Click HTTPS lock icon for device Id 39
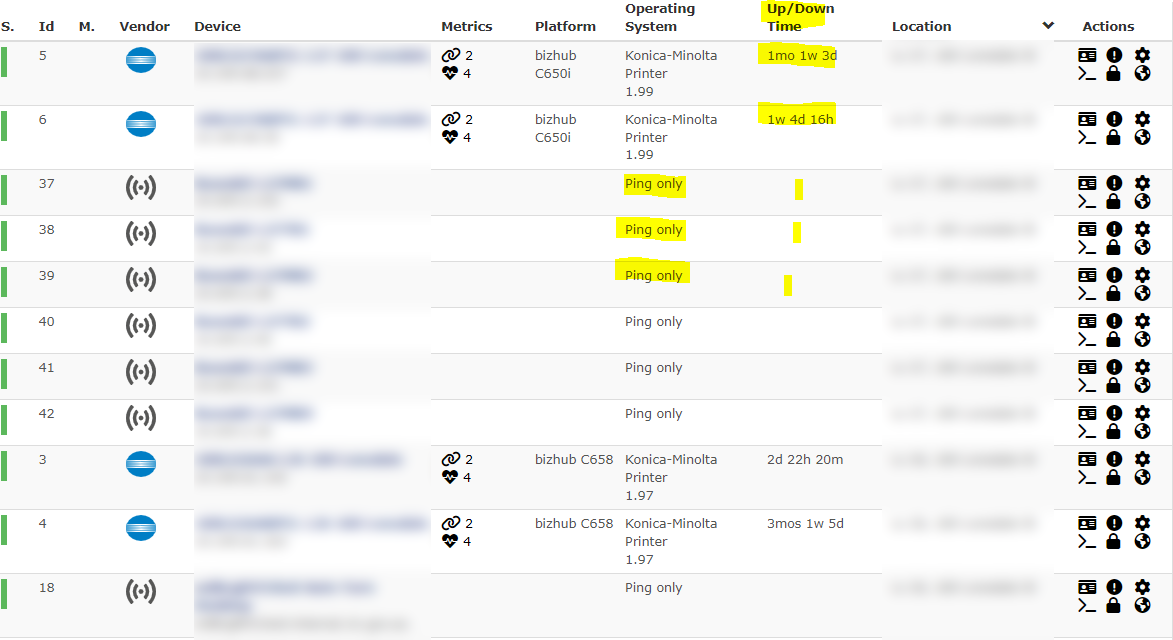Screen dimensions: 1173x640 tap(1114, 293)
